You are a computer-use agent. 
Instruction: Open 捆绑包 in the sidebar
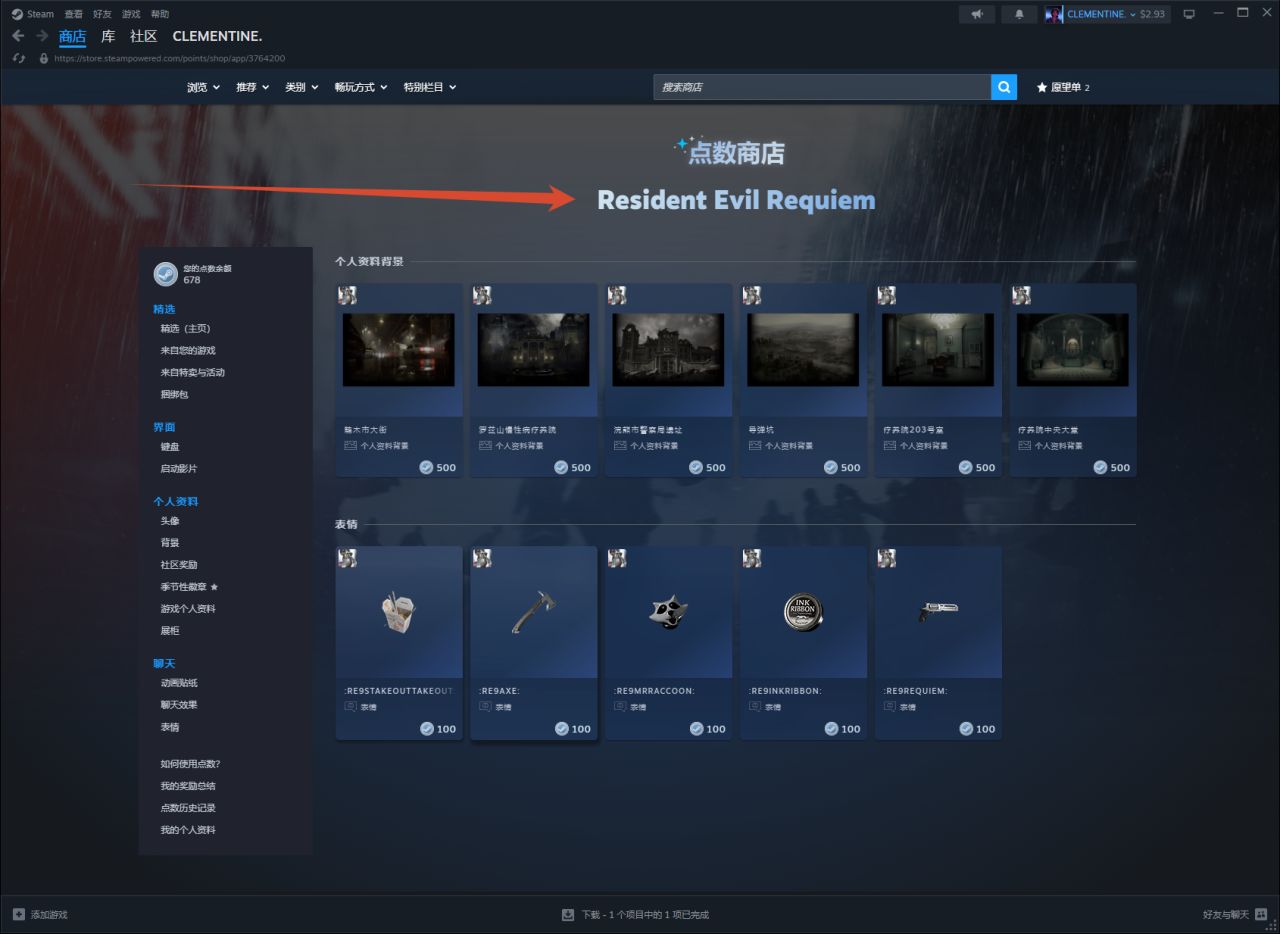[x=174, y=394]
